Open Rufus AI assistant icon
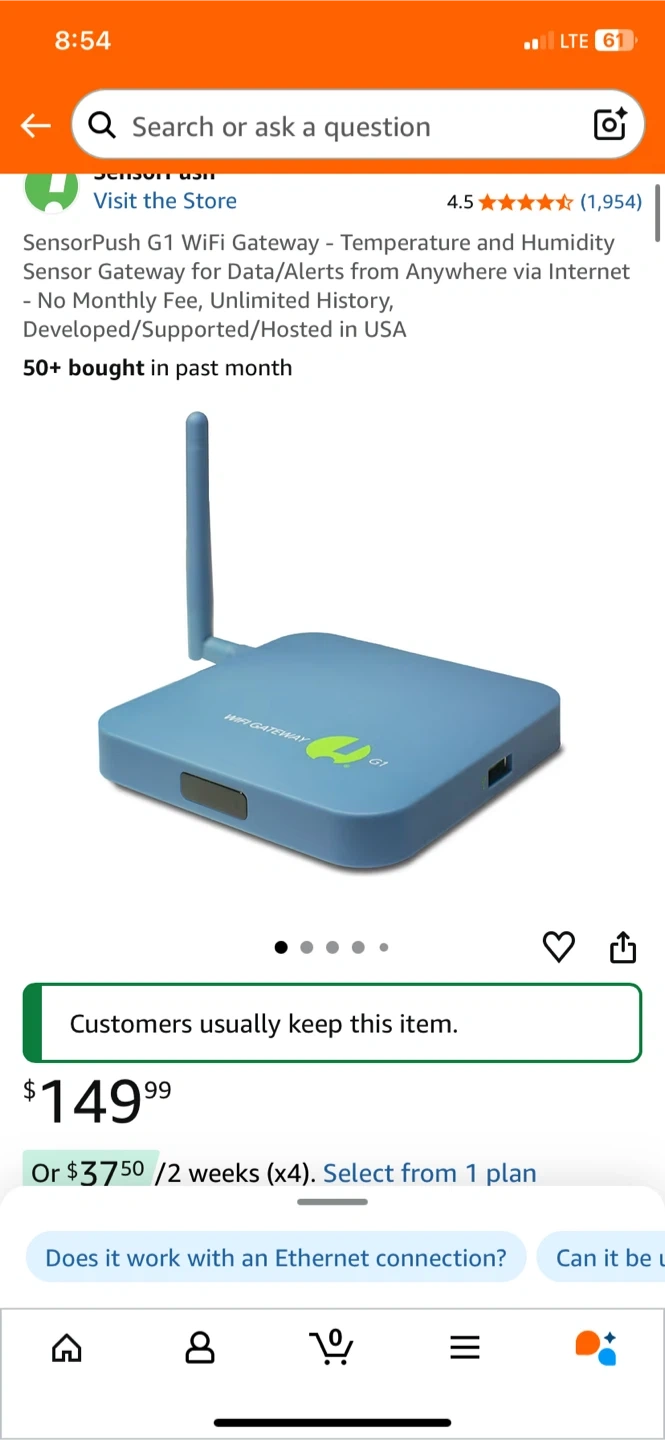 596,1348
